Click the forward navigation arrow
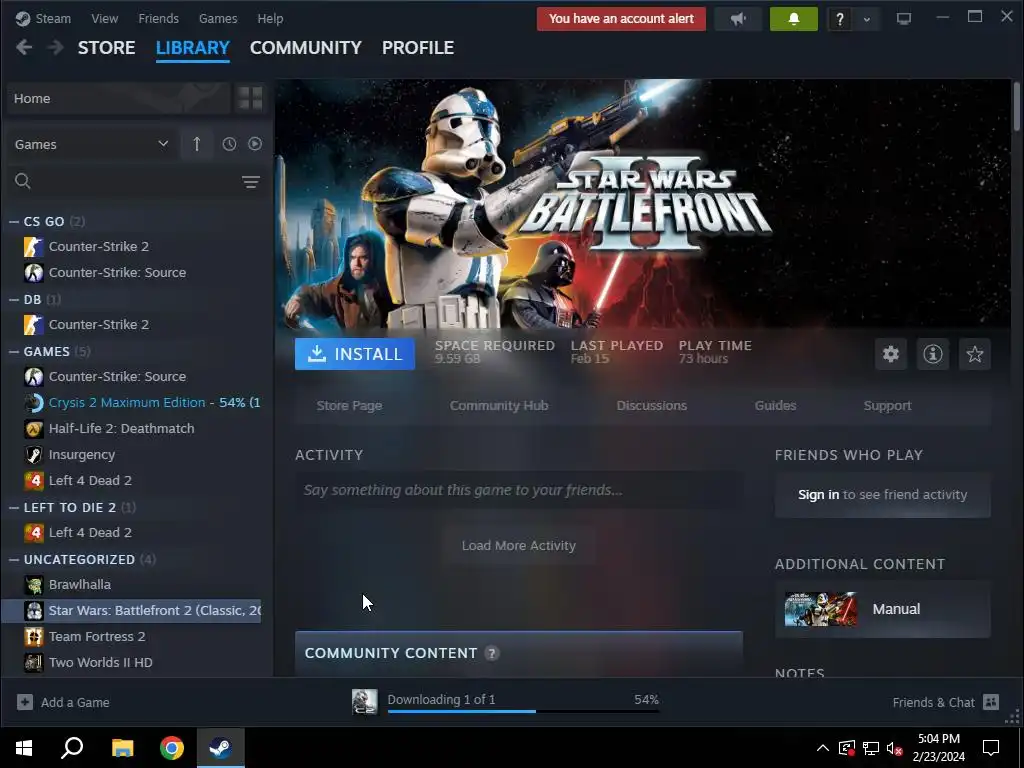Image resolution: width=1024 pixels, height=768 pixels. pyautogui.click(x=56, y=48)
